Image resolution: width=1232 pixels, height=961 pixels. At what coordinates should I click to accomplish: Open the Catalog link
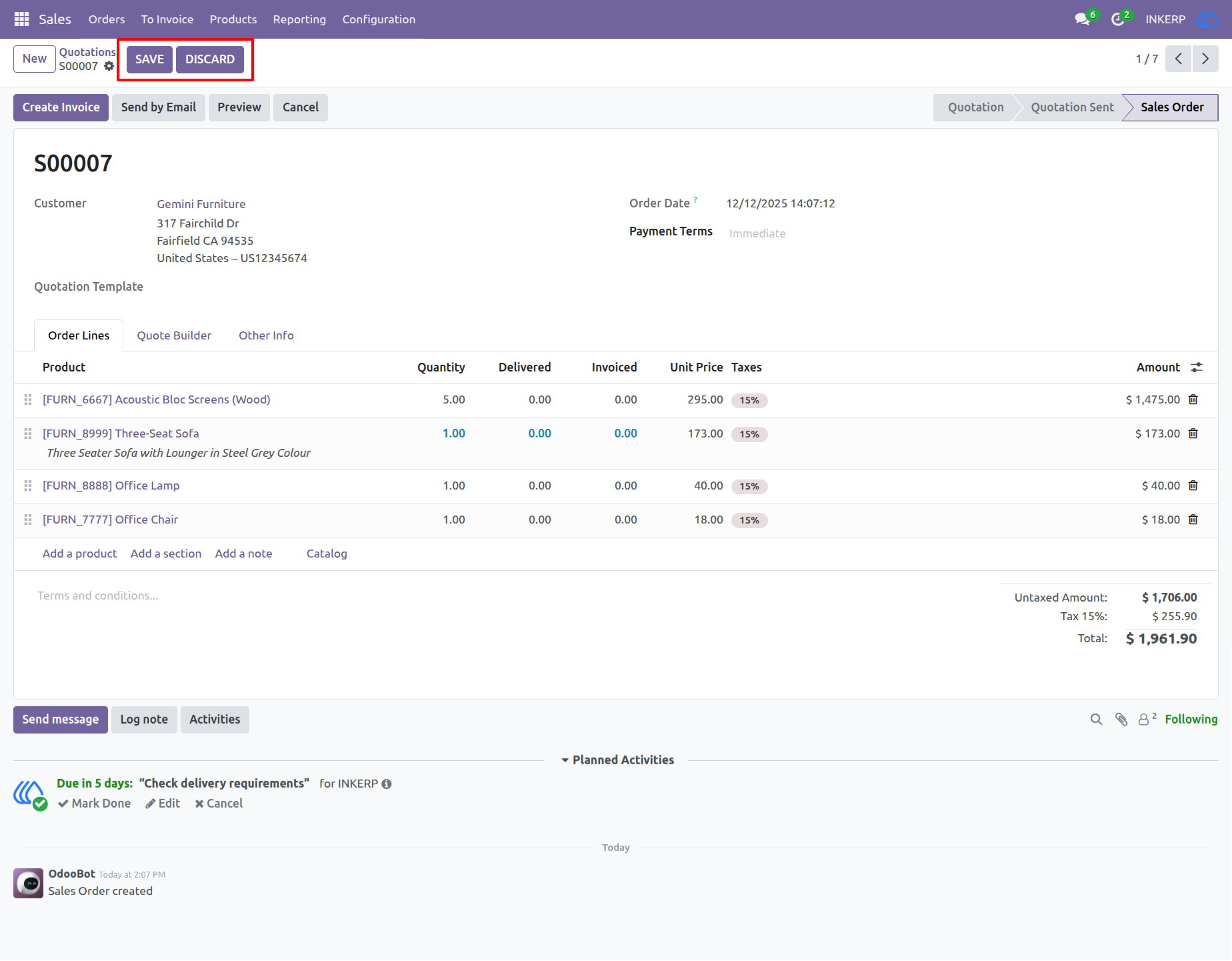click(x=327, y=554)
